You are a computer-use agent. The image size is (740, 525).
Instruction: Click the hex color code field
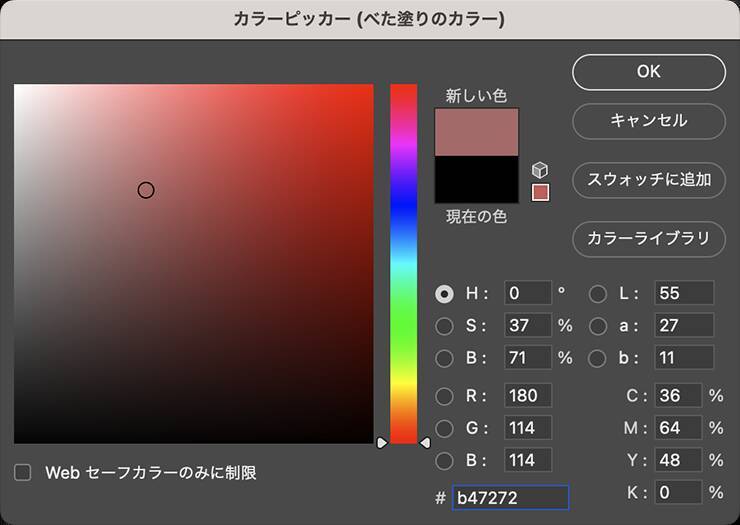[x=510, y=497]
